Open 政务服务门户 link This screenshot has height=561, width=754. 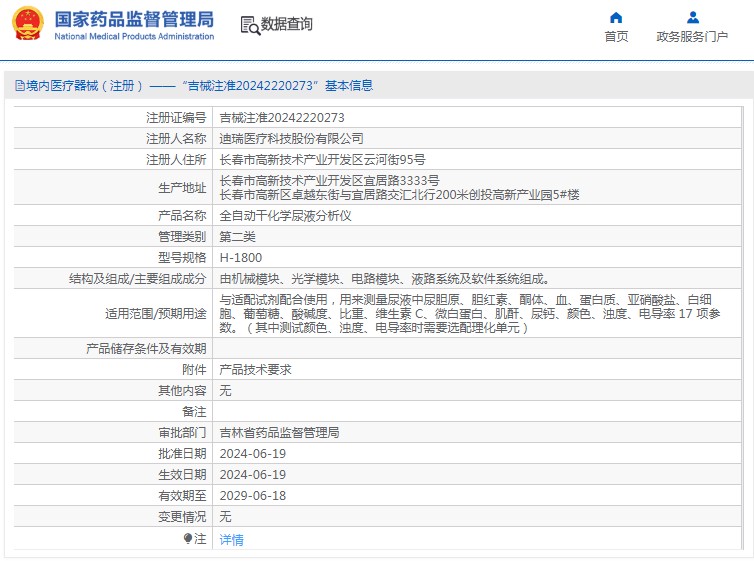coord(692,37)
